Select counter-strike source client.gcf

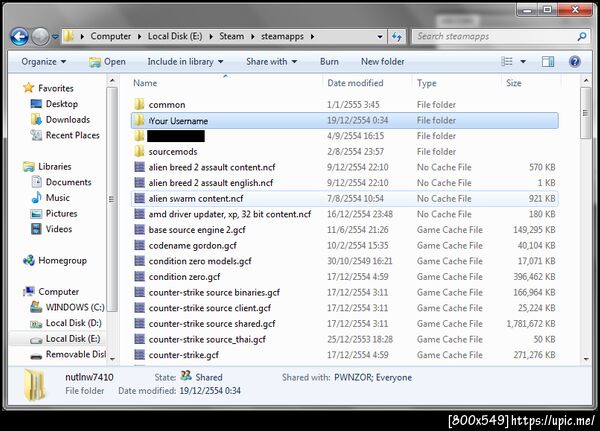point(344,308)
